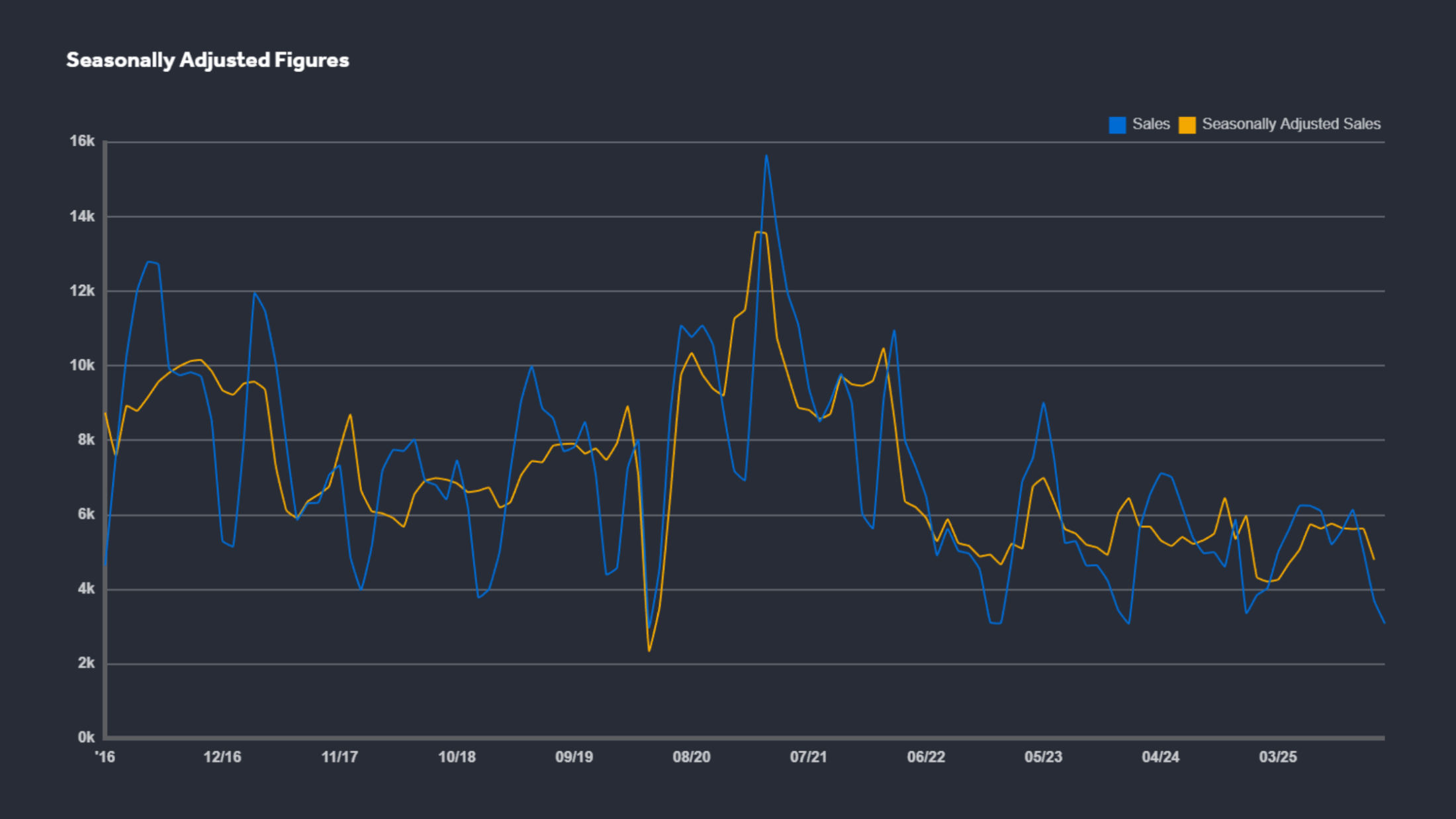Click the 11/17 x-axis label
1456x819 pixels.
coord(340,757)
